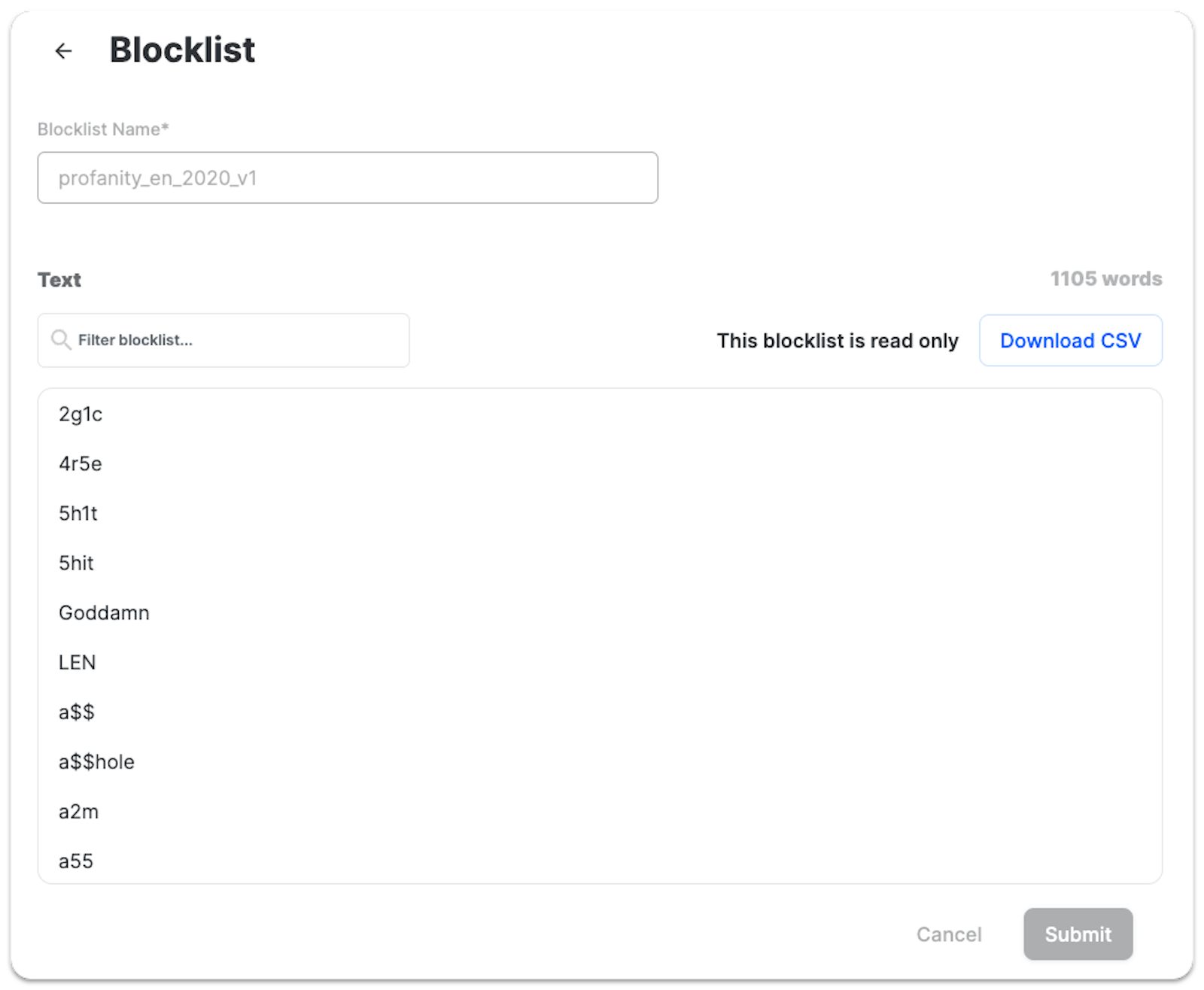Select the LEN entry in the blocklist
Viewport: 1204px width, 990px height.
[78, 662]
